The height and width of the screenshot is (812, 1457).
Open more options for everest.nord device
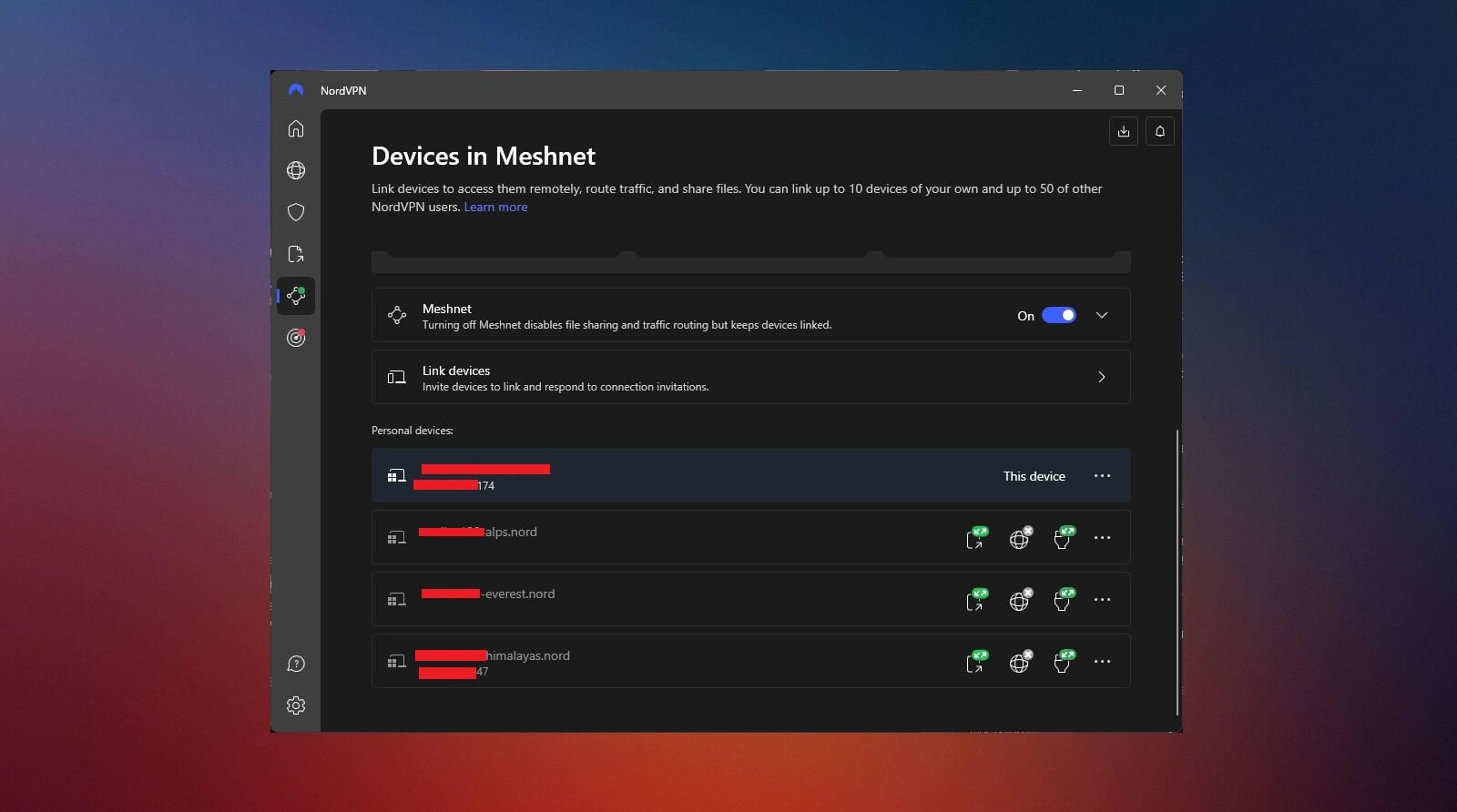tap(1102, 600)
